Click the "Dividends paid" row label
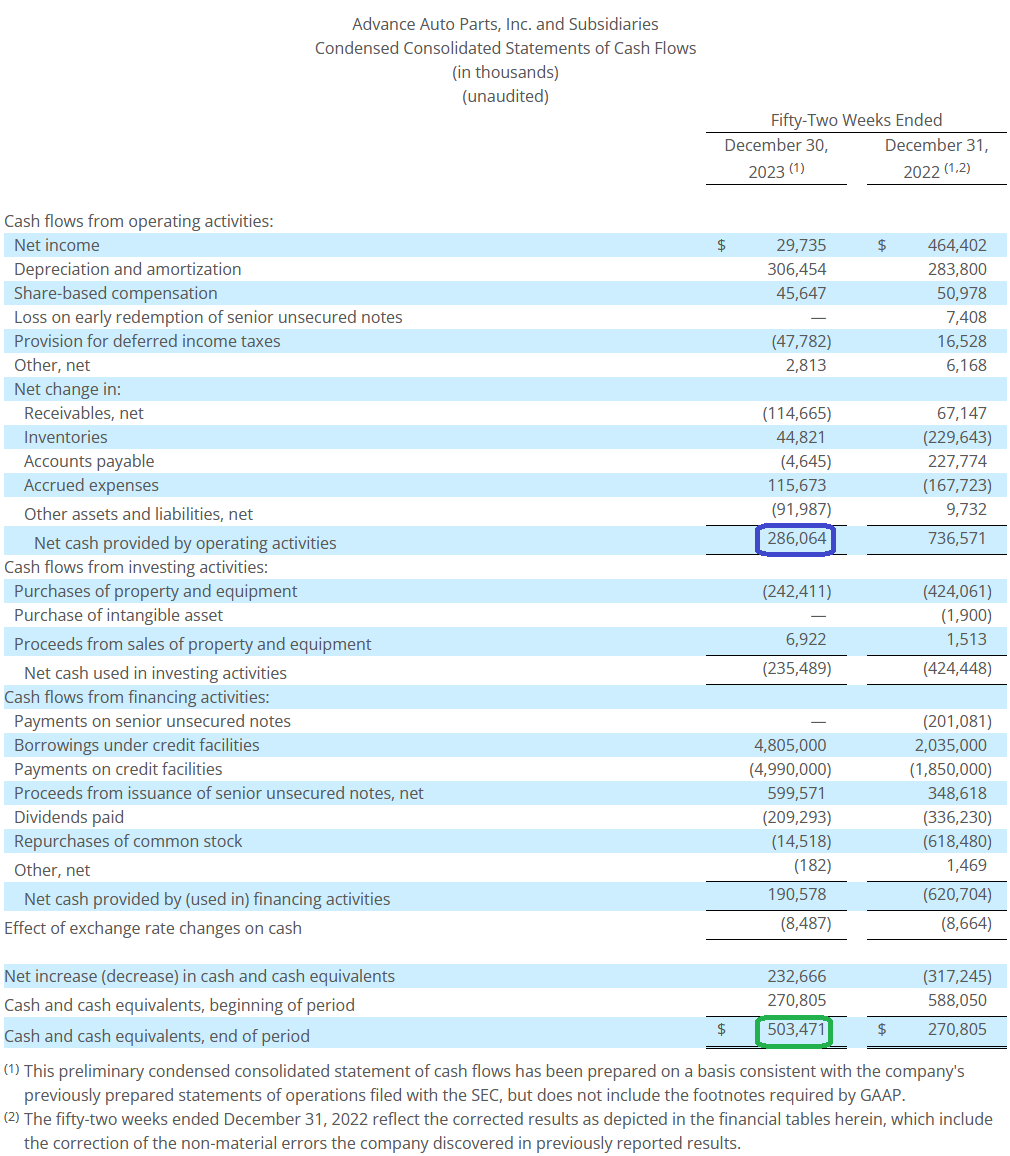The width and height of the screenshot is (1010, 1156). tap(69, 818)
